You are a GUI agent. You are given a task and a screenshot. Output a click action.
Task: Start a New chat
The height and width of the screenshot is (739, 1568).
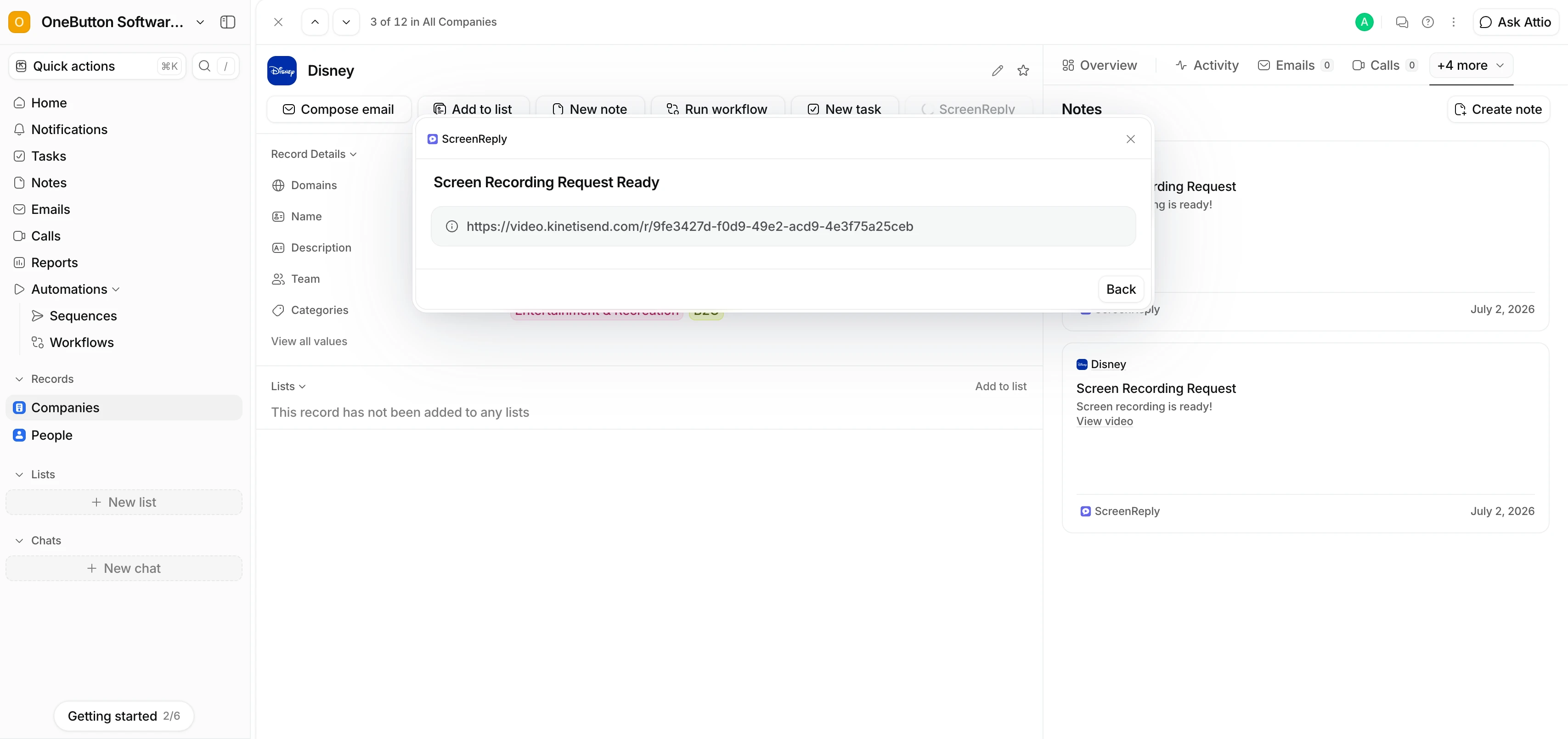pyautogui.click(x=124, y=568)
